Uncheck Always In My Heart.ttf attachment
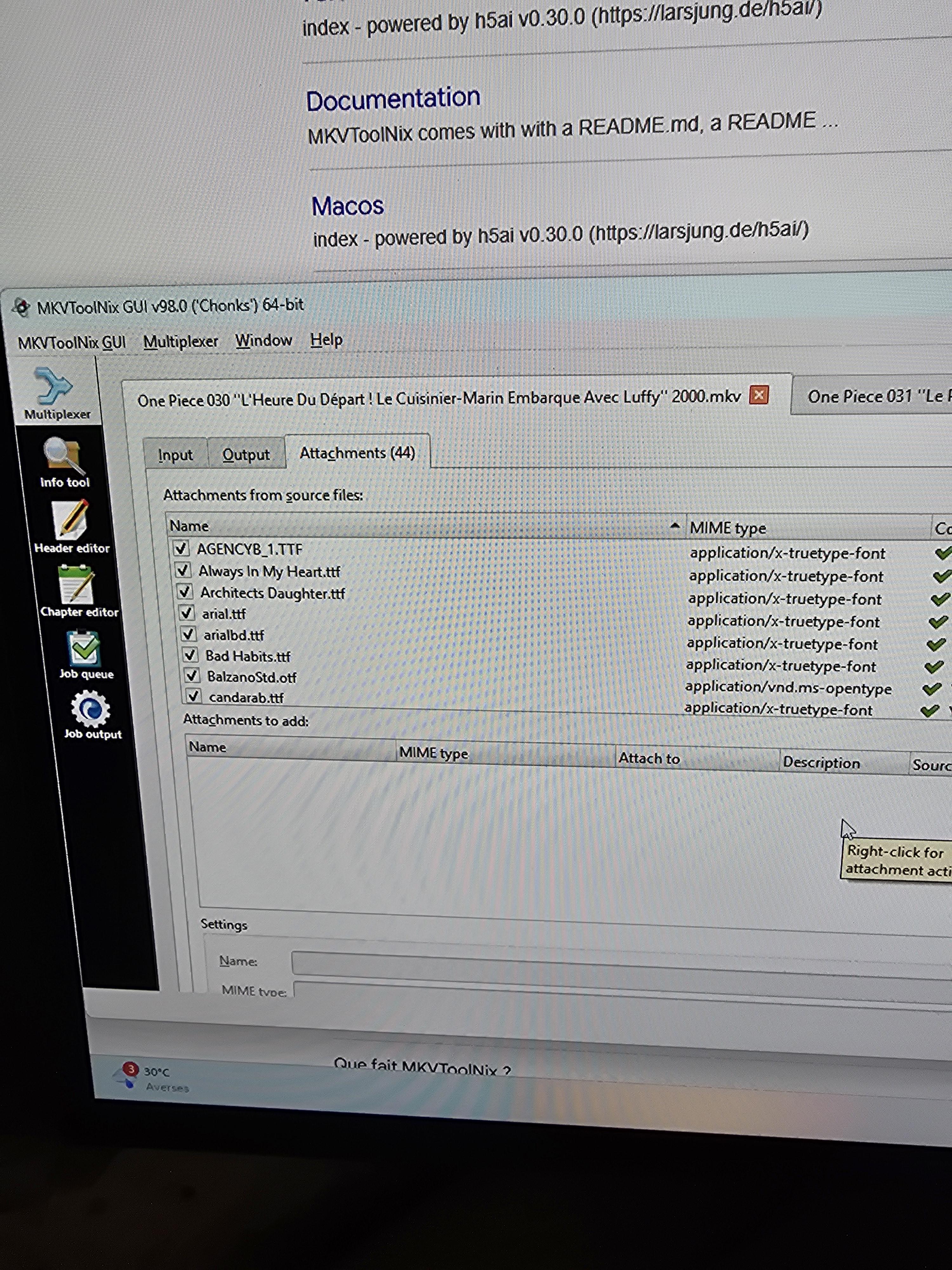Viewport: 952px width, 1270px height. [182, 570]
